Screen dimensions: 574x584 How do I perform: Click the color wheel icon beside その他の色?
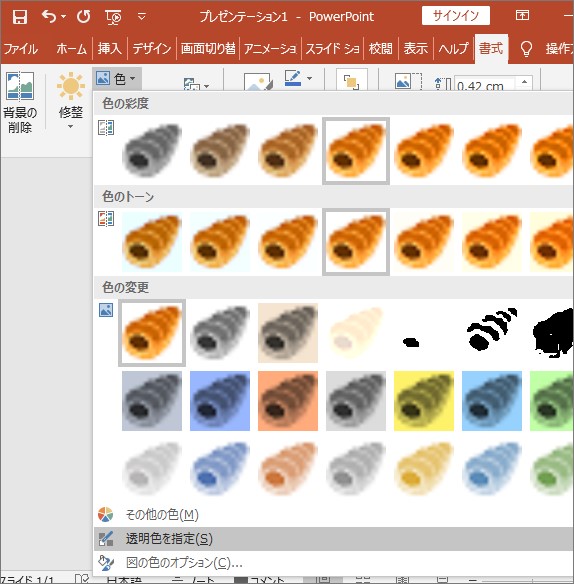[105, 514]
